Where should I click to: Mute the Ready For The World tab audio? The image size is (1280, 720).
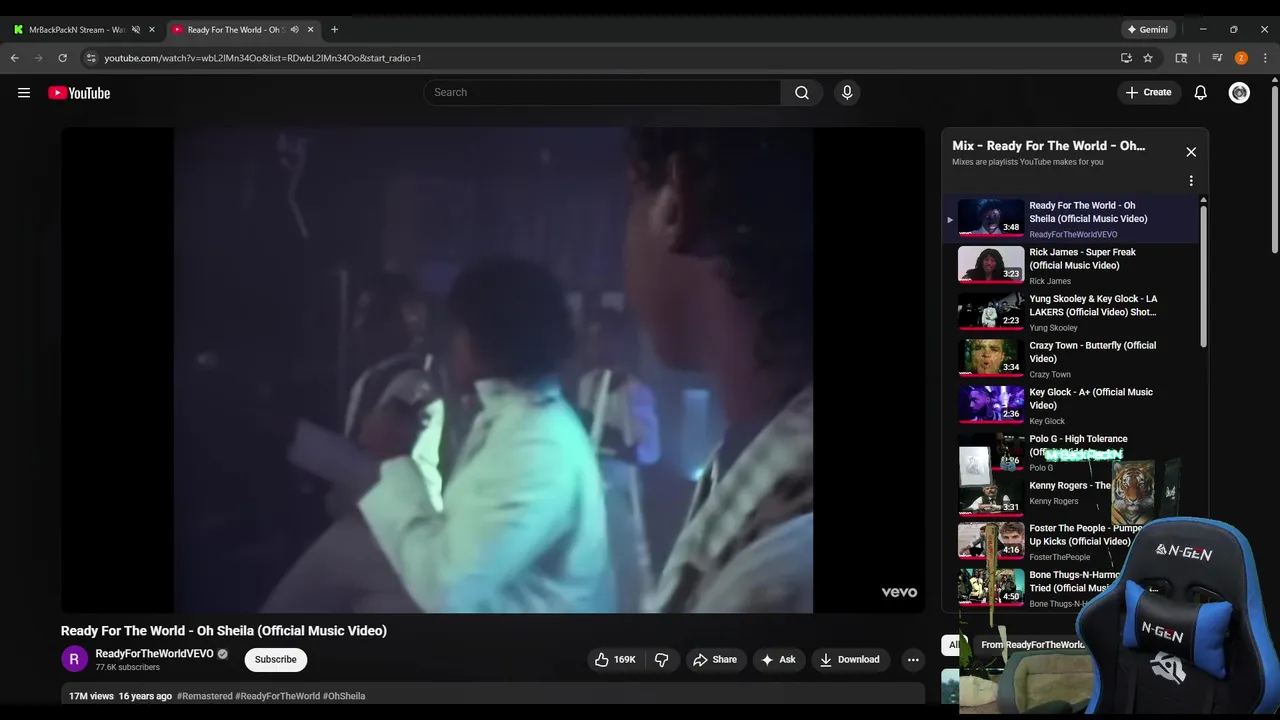(x=294, y=30)
